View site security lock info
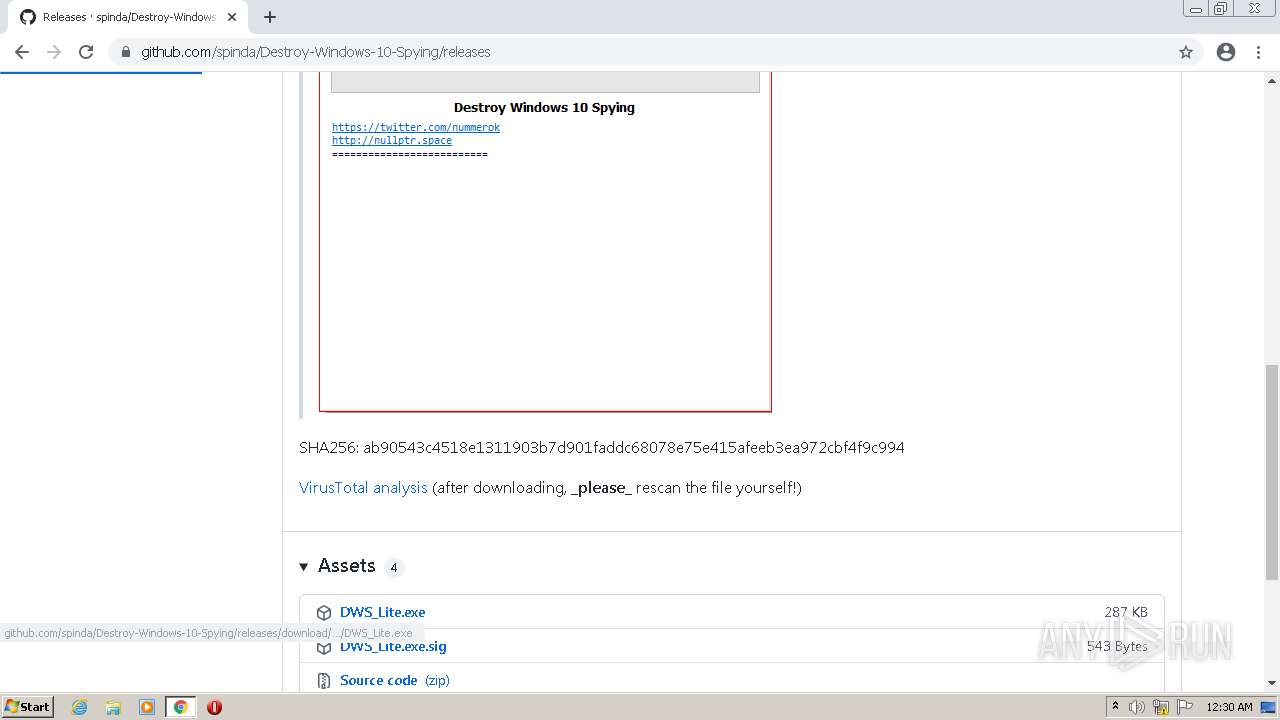The image size is (1280, 720). tap(126, 52)
